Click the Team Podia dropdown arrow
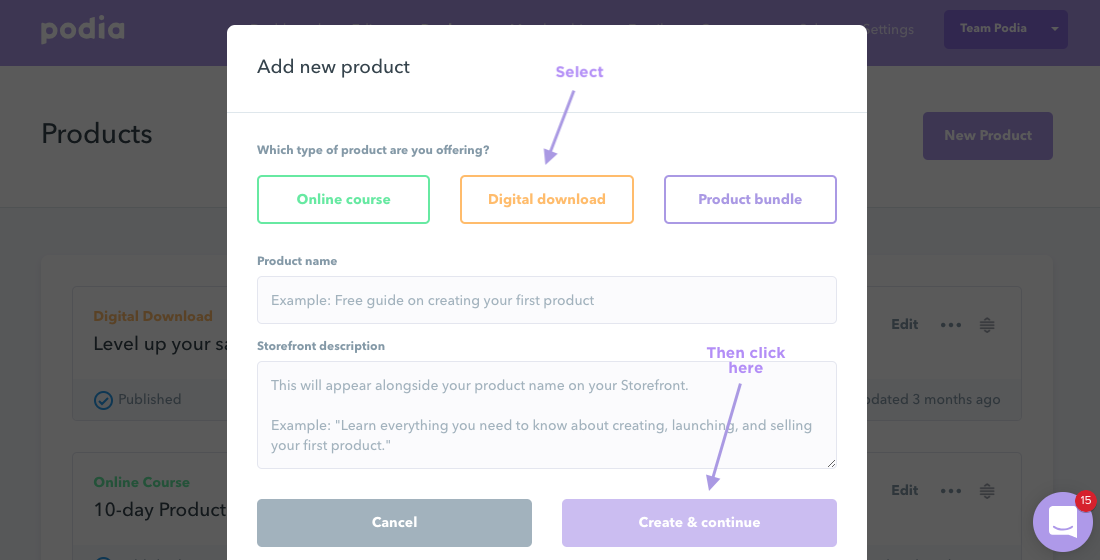1100x560 pixels. 1054,29
